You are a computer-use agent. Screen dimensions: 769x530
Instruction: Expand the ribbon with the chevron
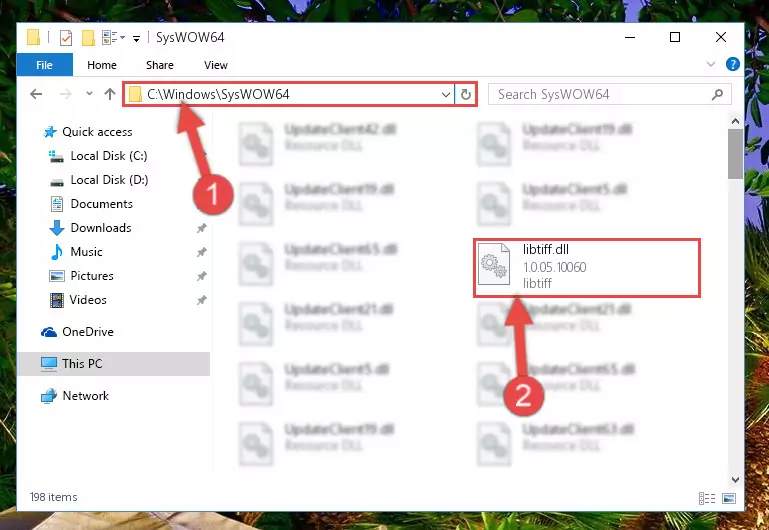pos(711,64)
